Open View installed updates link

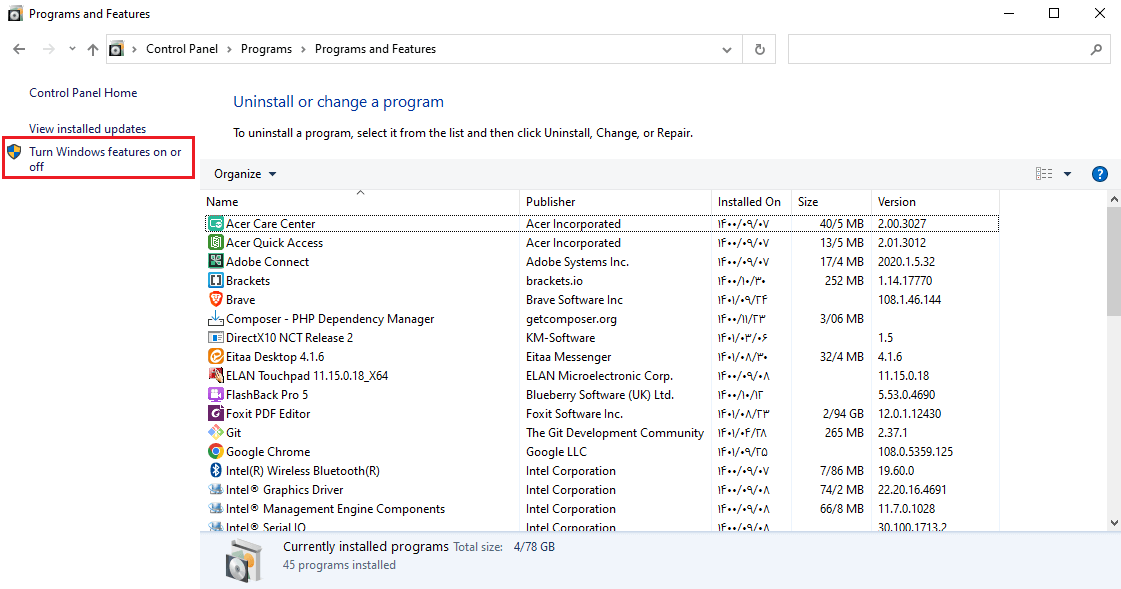pos(87,129)
